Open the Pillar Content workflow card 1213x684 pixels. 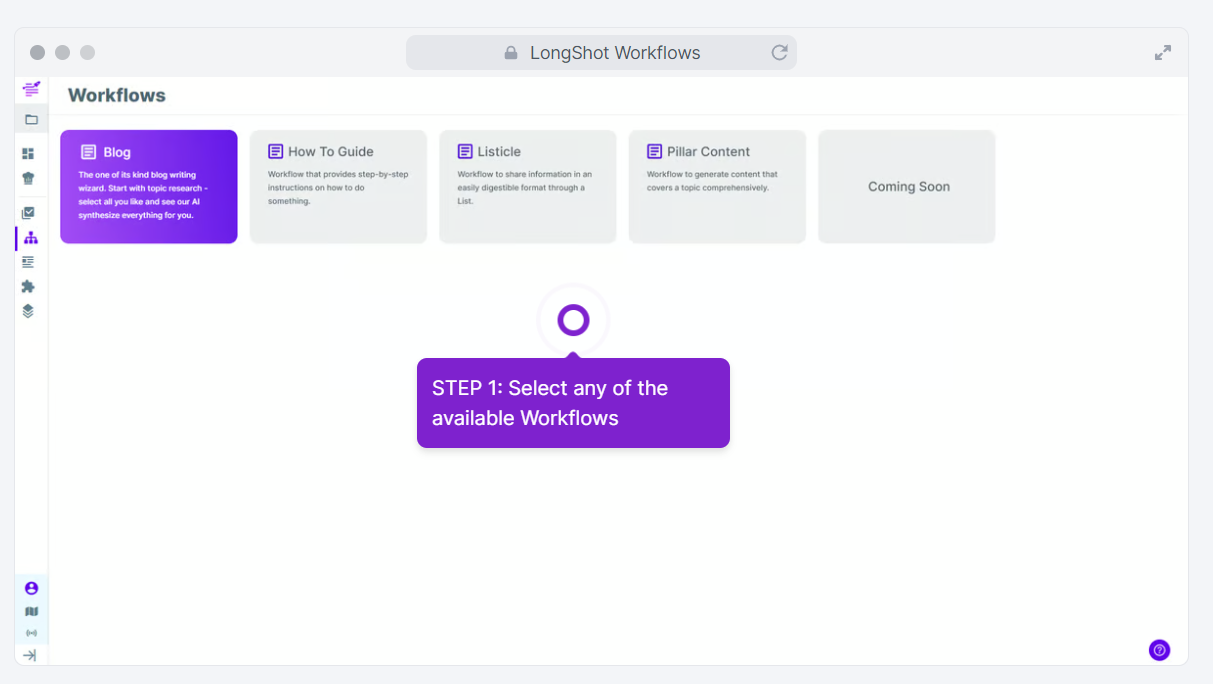[717, 186]
